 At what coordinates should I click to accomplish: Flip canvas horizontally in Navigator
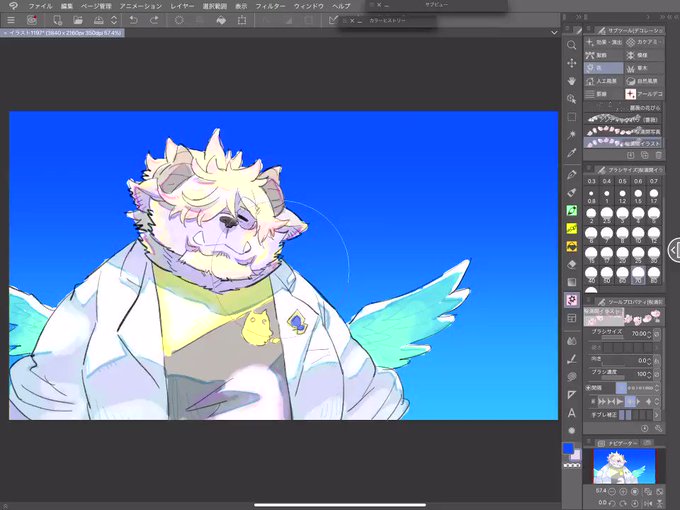point(647,503)
